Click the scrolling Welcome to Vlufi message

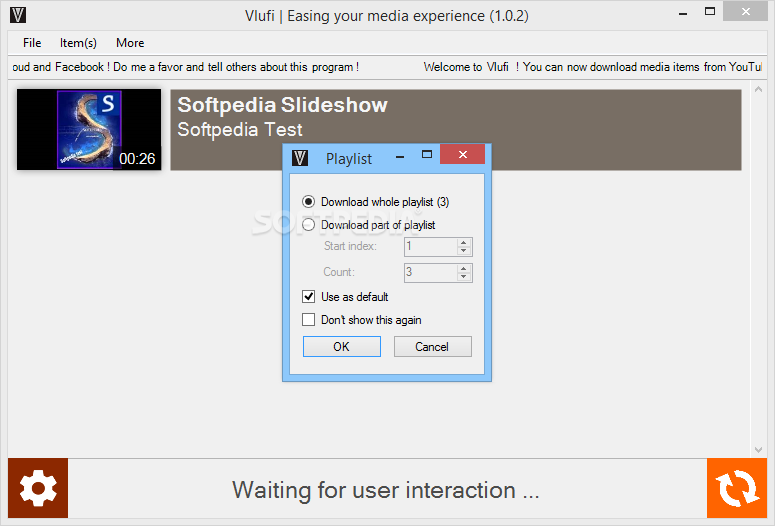[593, 67]
